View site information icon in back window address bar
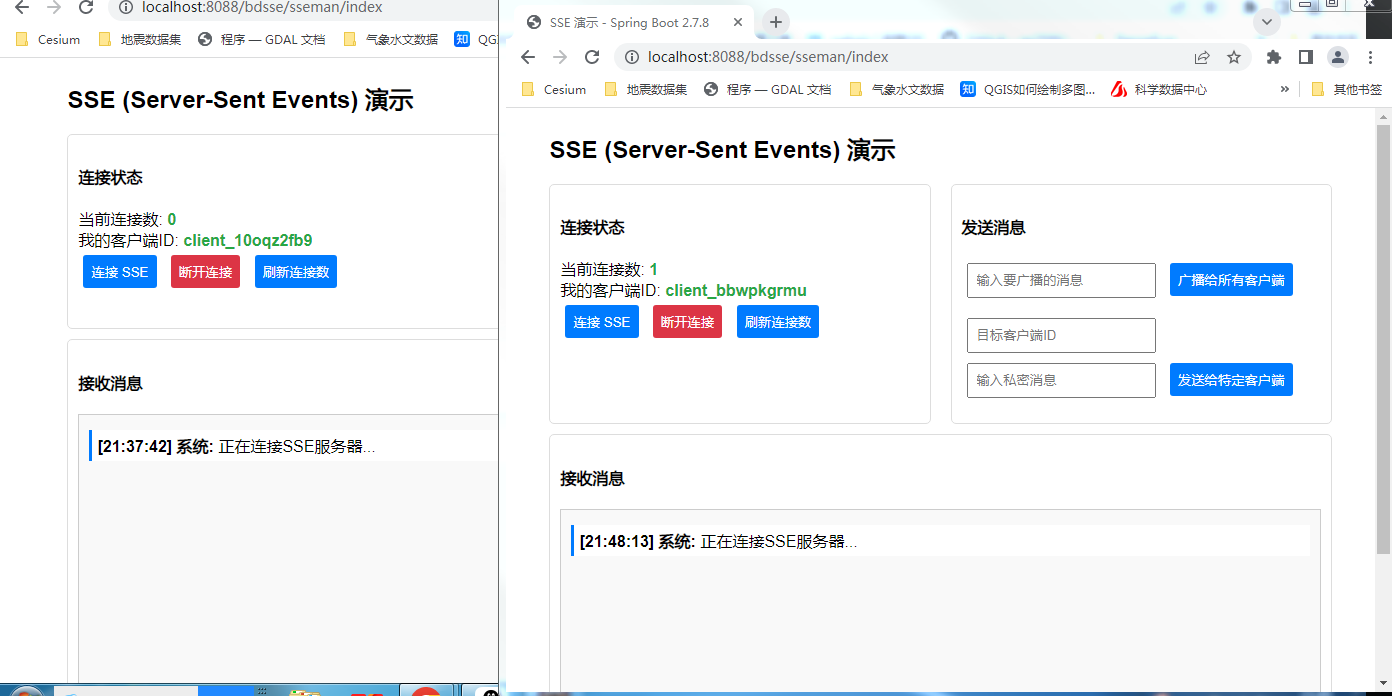The height and width of the screenshot is (696, 1392). click(125, 8)
